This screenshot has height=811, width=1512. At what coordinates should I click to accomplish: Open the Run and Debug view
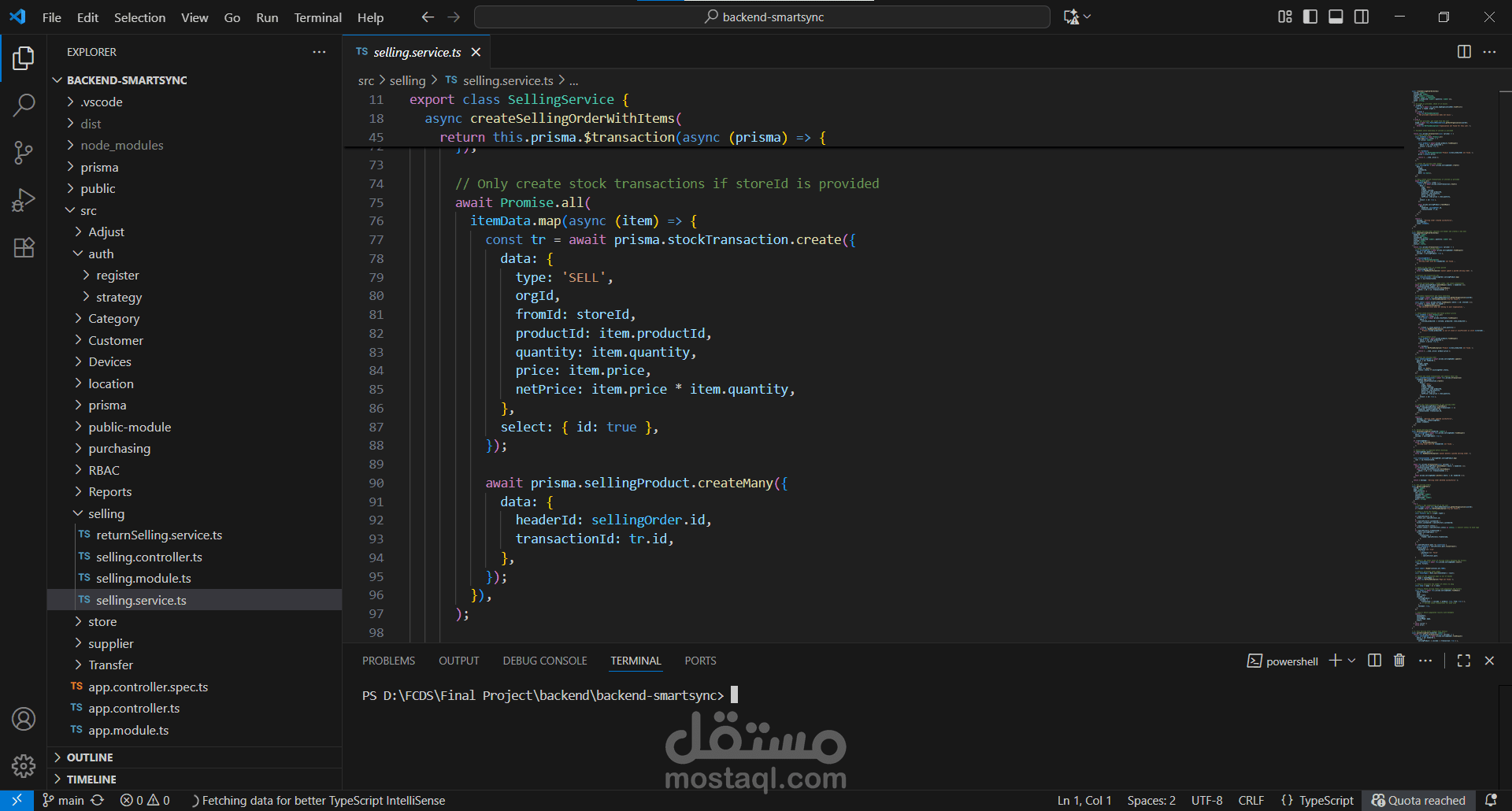pyautogui.click(x=24, y=200)
